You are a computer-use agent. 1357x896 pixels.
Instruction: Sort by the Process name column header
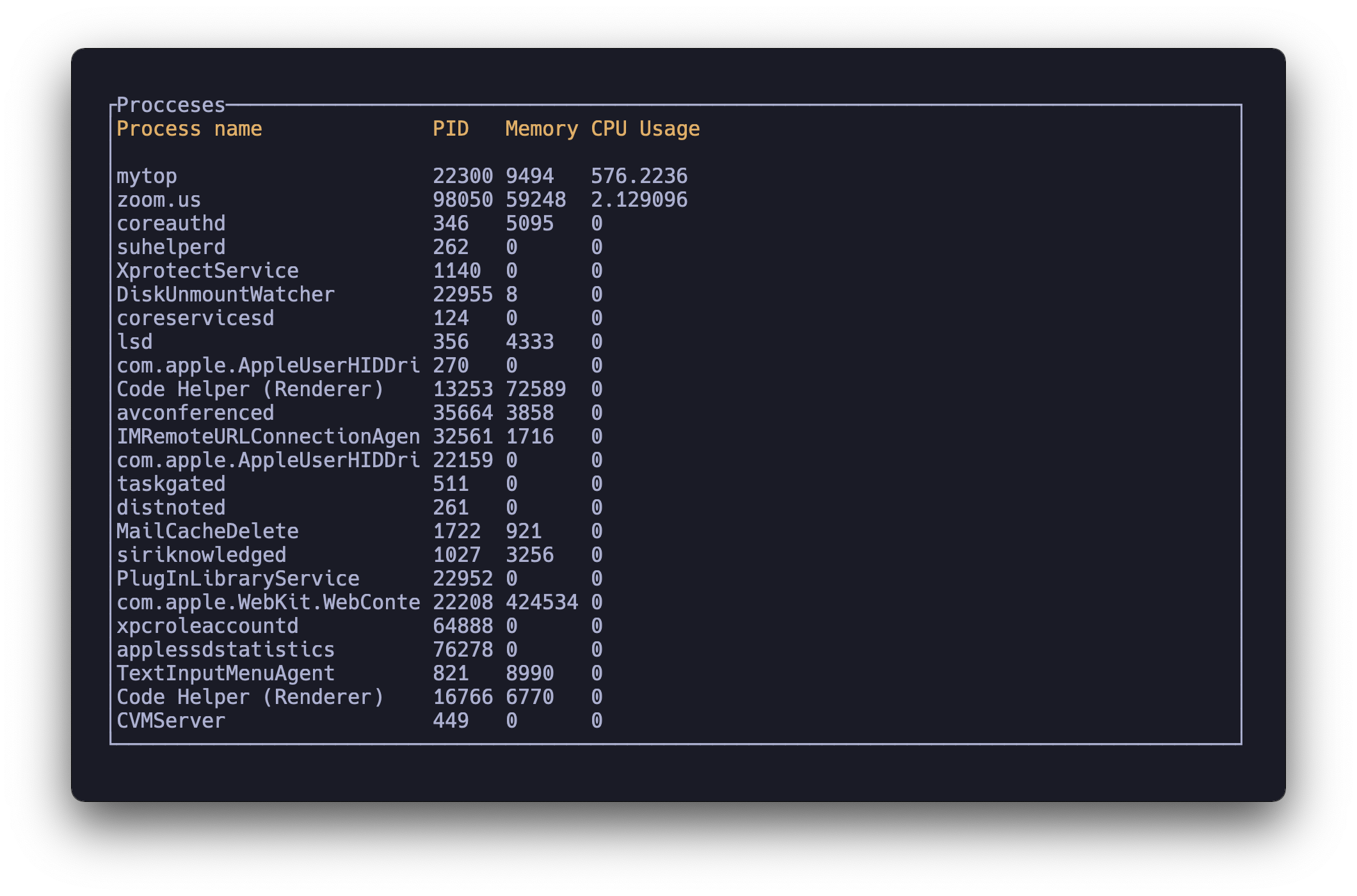pos(189,128)
